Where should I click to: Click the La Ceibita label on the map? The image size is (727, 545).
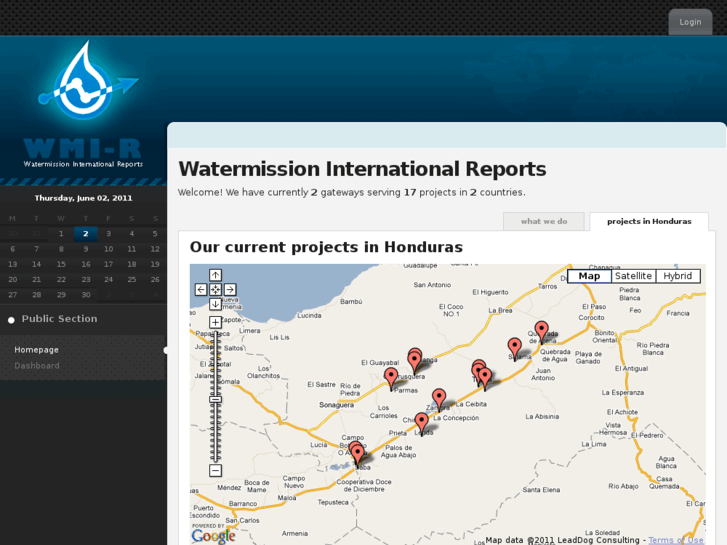[x=471, y=404]
